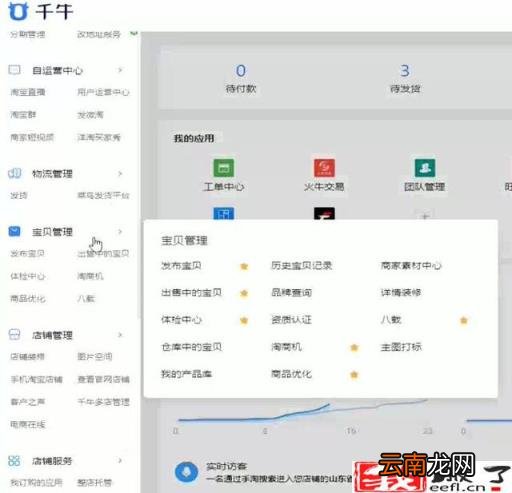Select 我的产品库 in the popup
The width and height of the screenshot is (512, 493).
[x=186, y=374]
